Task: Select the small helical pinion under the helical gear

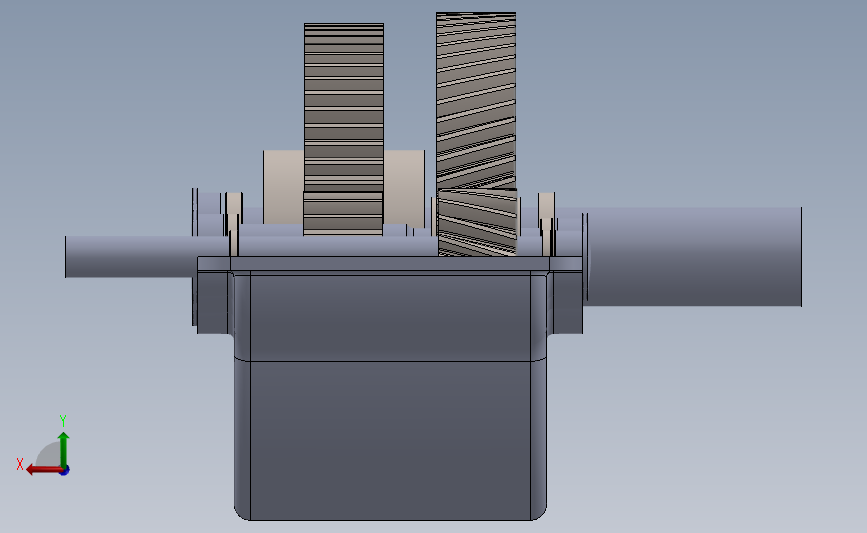Action: 478,222
